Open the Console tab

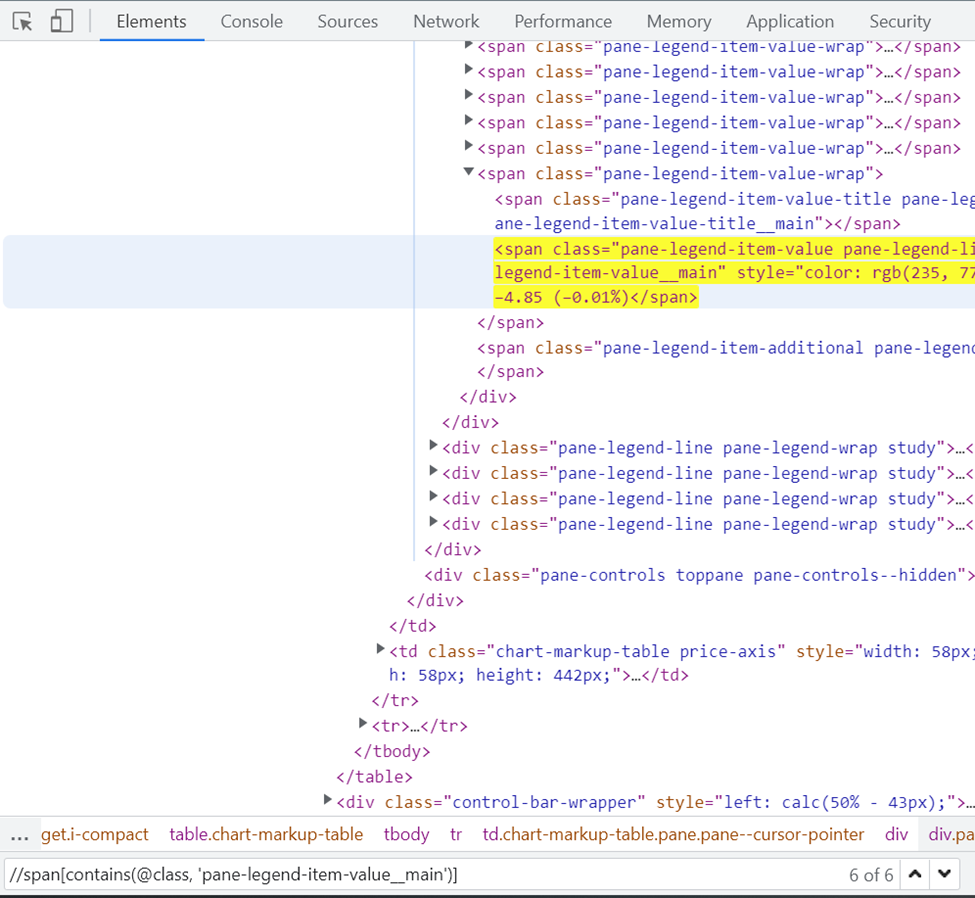coord(251,21)
